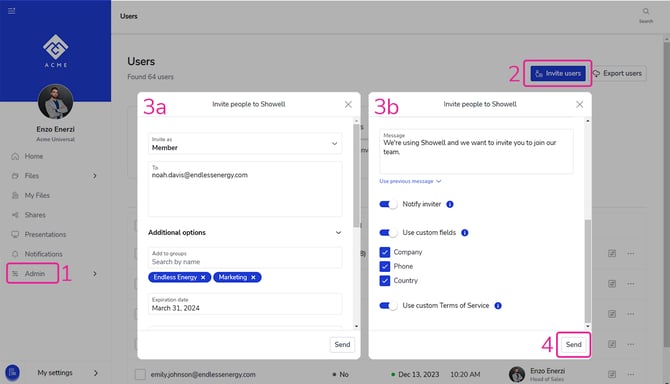Image resolution: width=670 pixels, height=384 pixels.
Task: Uncheck the Company checkbox
Action: tap(385, 252)
